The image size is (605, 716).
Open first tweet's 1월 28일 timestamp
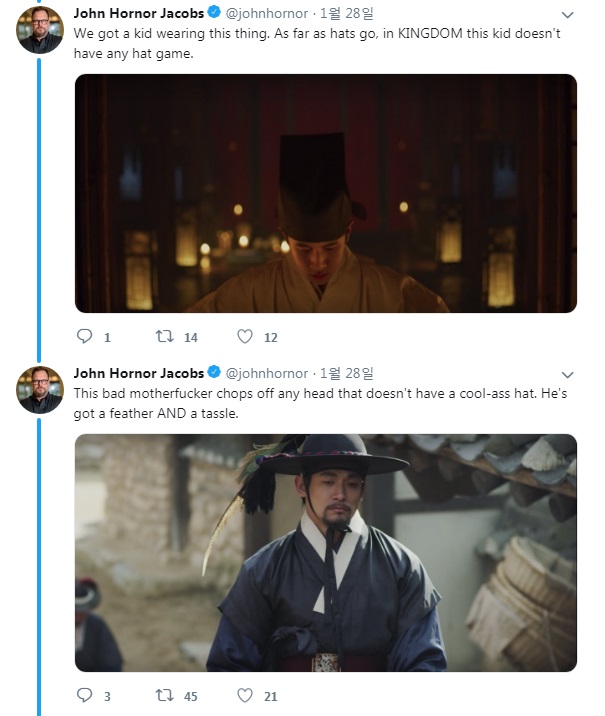[347, 15]
